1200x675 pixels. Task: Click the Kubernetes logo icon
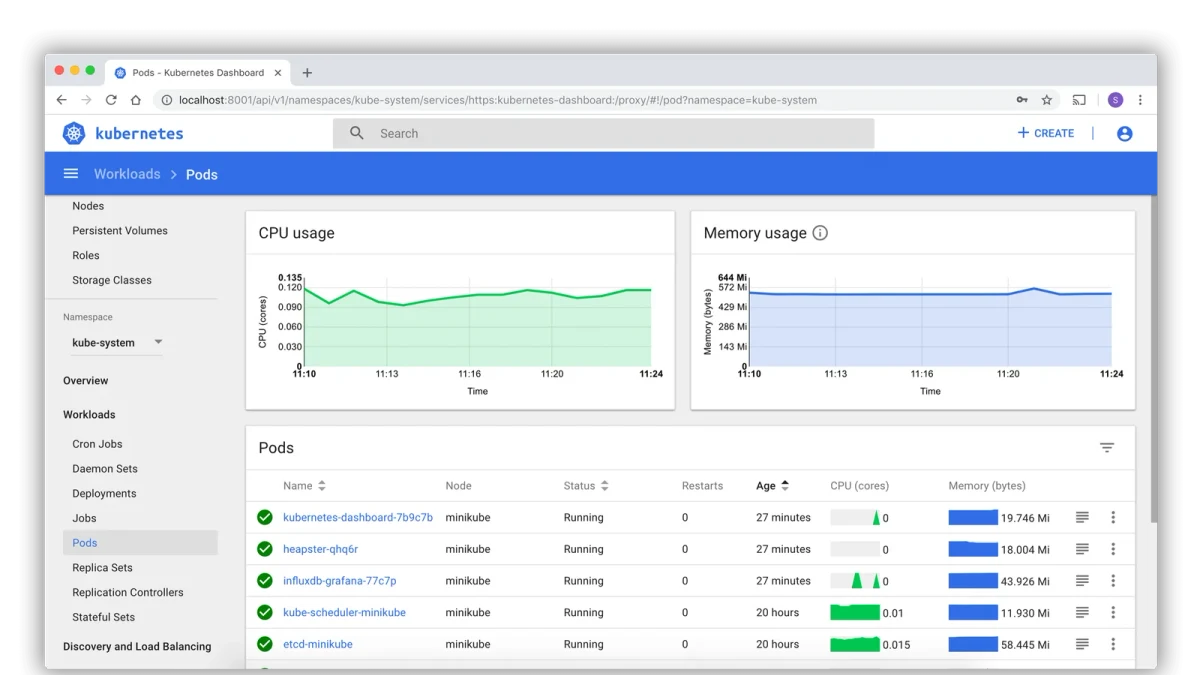pos(74,133)
